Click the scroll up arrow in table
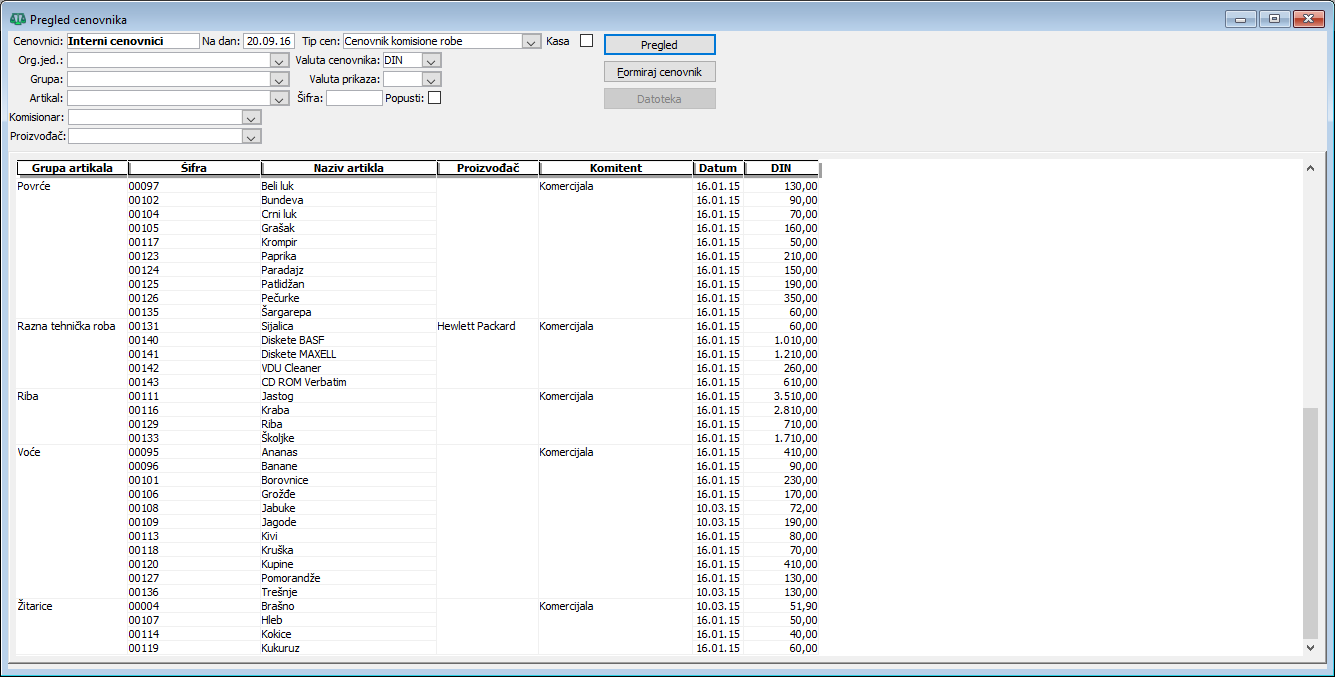This screenshot has height=677, width=1335. point(1310,168)
